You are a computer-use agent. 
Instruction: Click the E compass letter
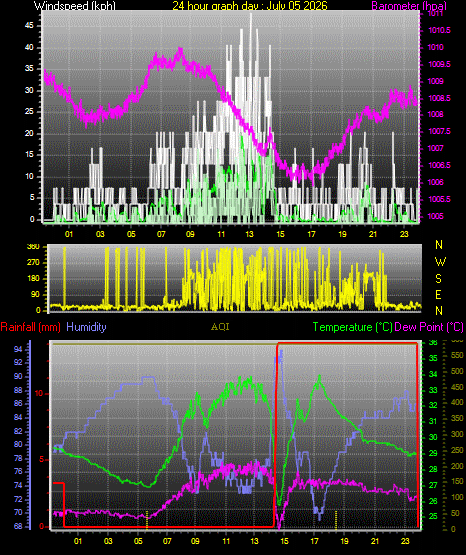point(438,295)
